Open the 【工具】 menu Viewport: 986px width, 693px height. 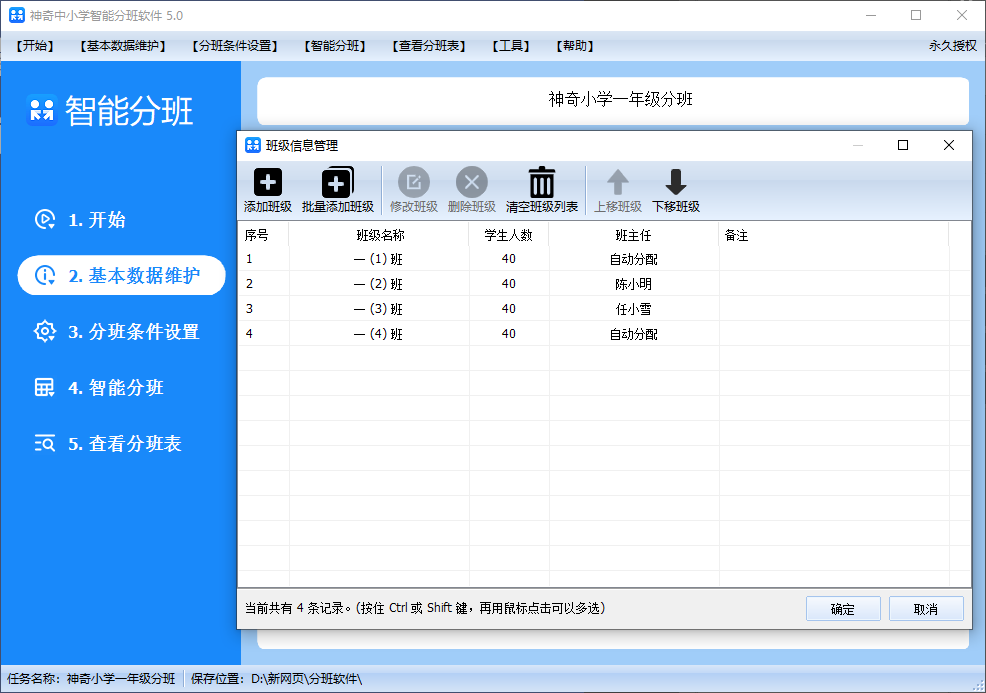coord(511,46)
